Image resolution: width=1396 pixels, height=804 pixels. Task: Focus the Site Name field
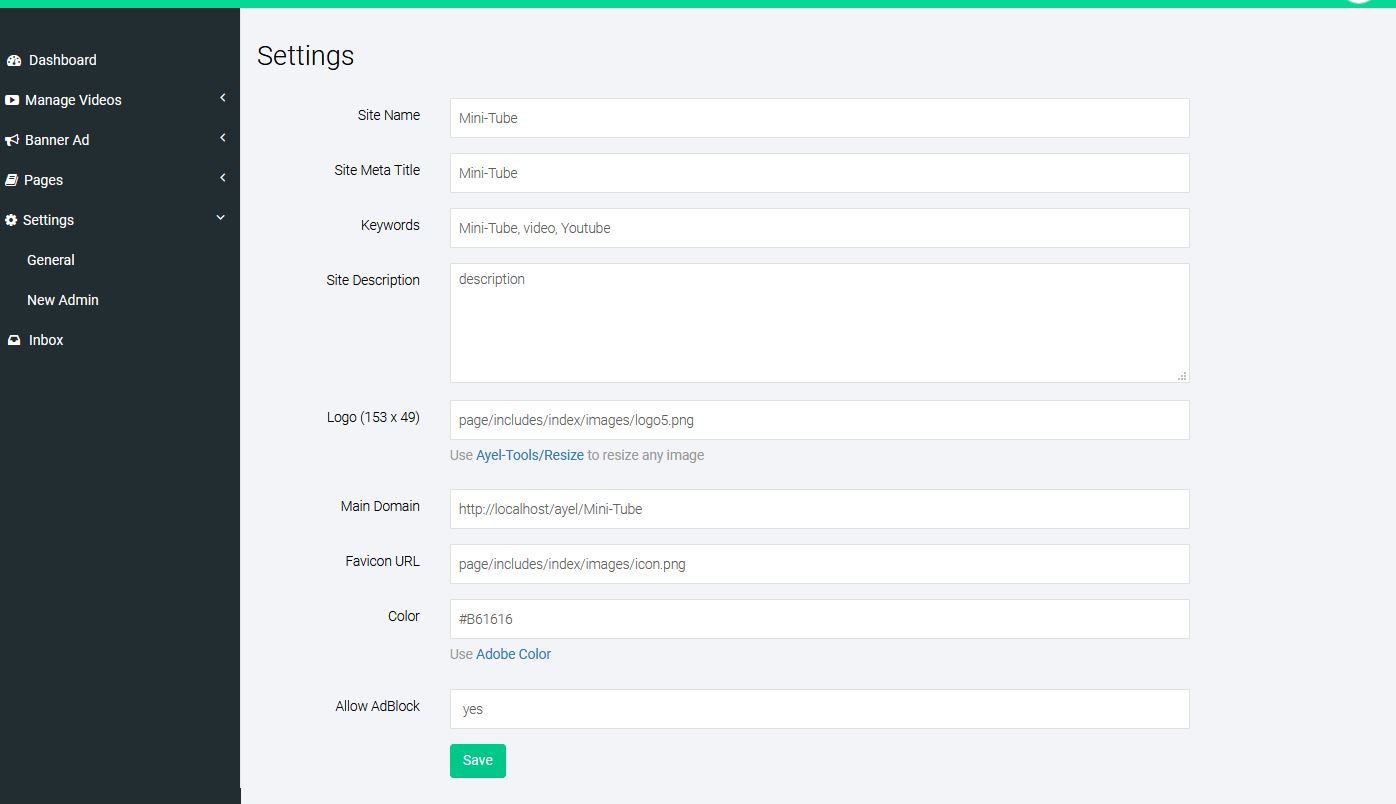[x=820, y=118]
